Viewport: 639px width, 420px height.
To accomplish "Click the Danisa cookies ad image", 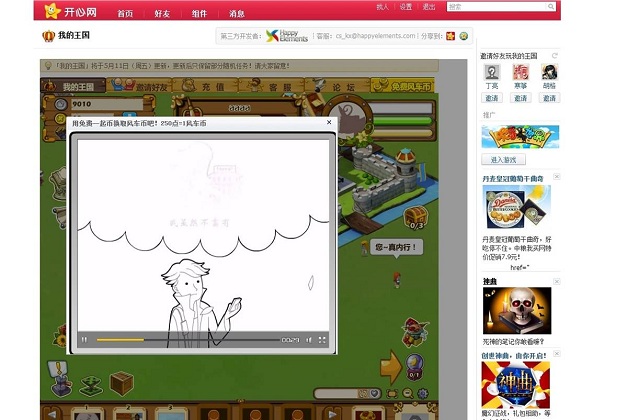I will [516, 207].
